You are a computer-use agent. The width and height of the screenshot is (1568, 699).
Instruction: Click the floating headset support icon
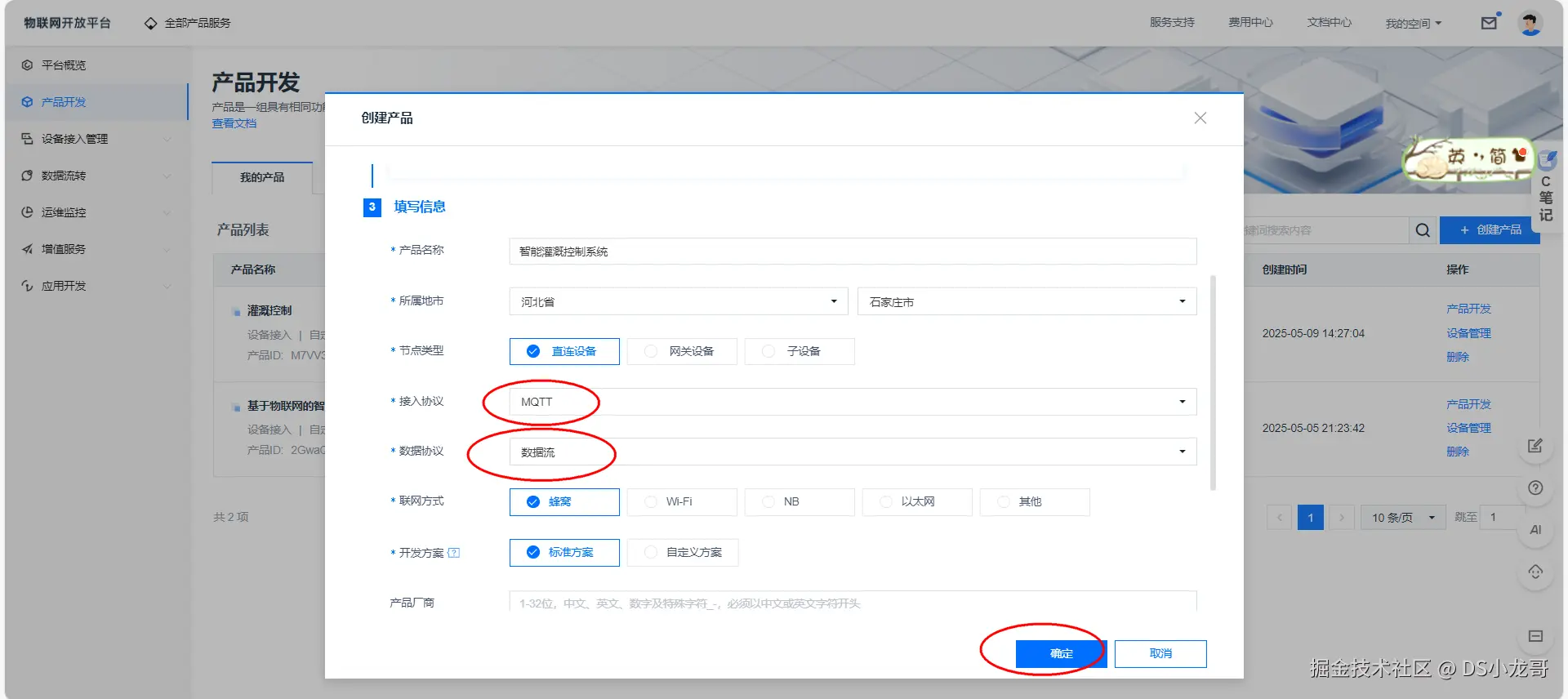[1535, 572]
